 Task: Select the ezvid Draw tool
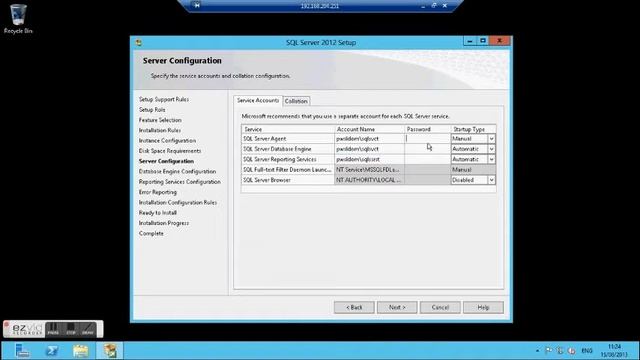(88, 329)
